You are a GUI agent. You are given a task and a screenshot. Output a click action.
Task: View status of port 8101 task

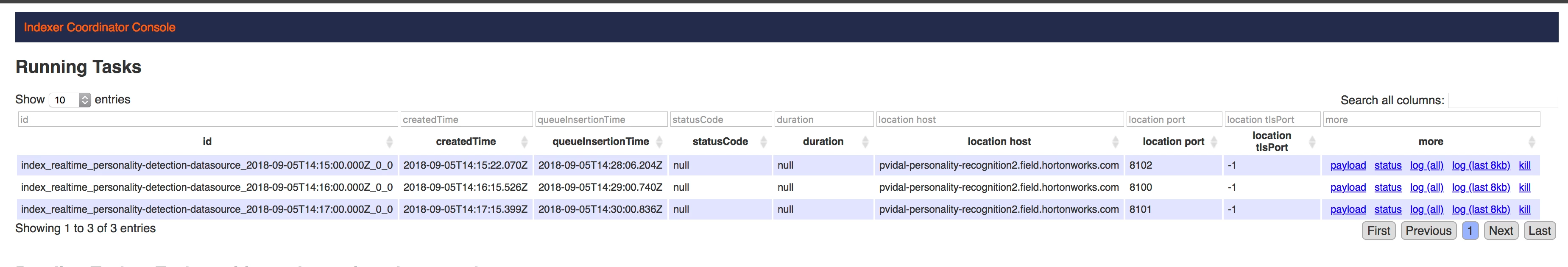click(x=1388, y=209)
